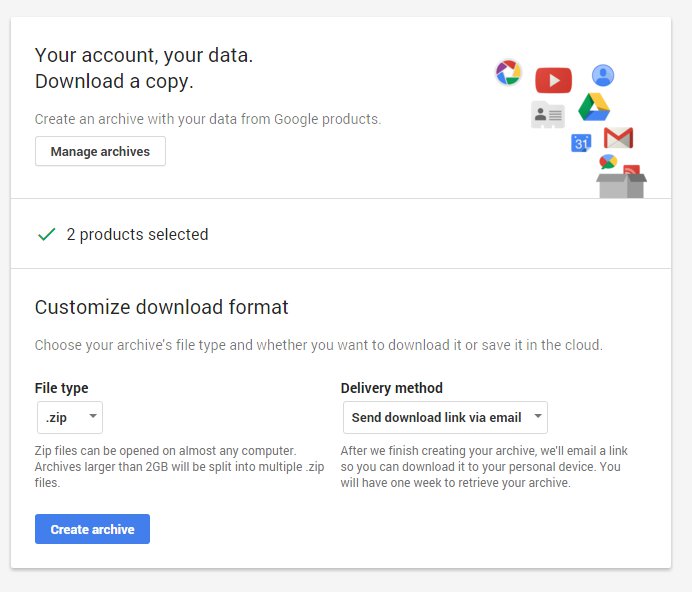
Task: Click the Gmail envelope icon
Action: coord(618,138)
